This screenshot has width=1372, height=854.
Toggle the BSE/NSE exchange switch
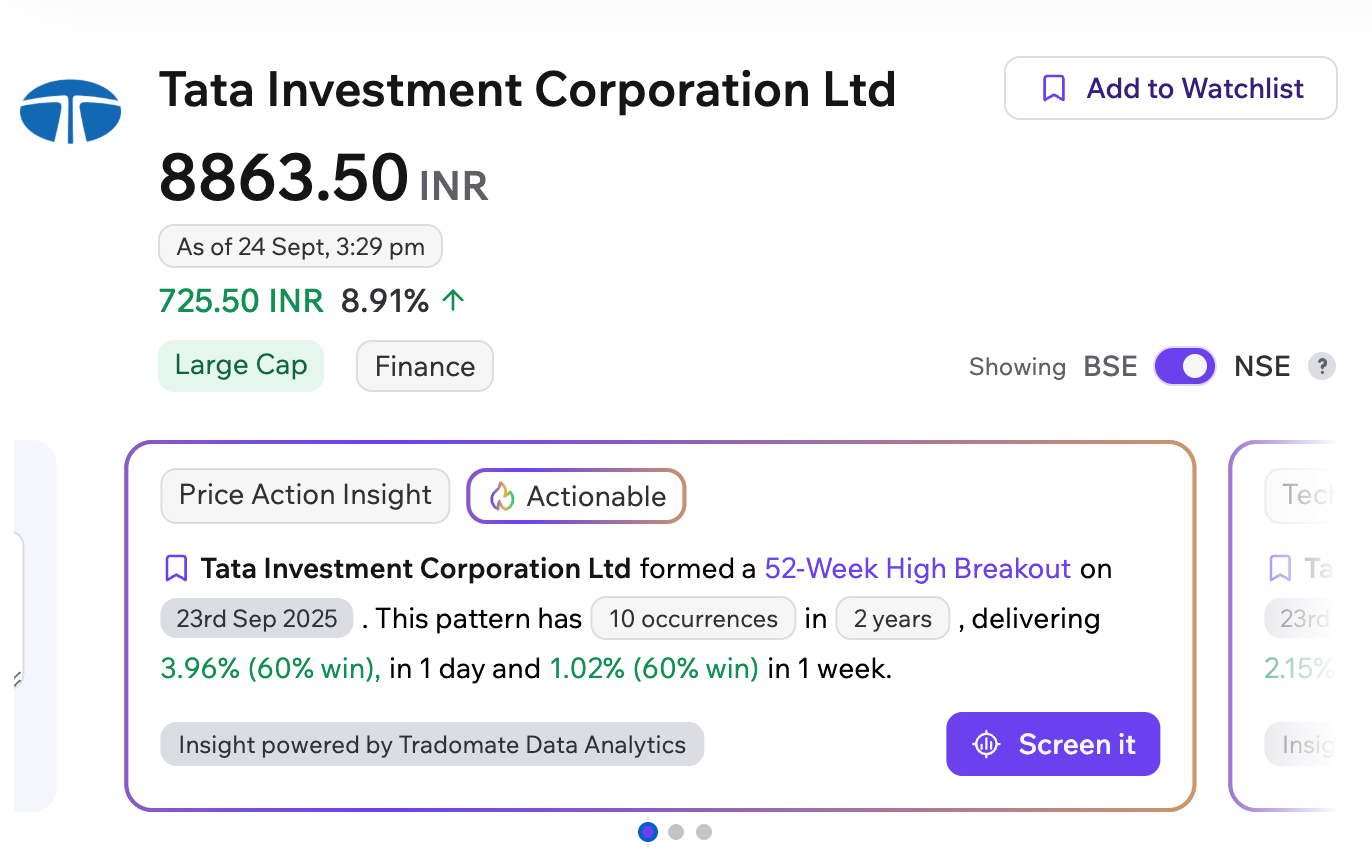(1185, 366)
